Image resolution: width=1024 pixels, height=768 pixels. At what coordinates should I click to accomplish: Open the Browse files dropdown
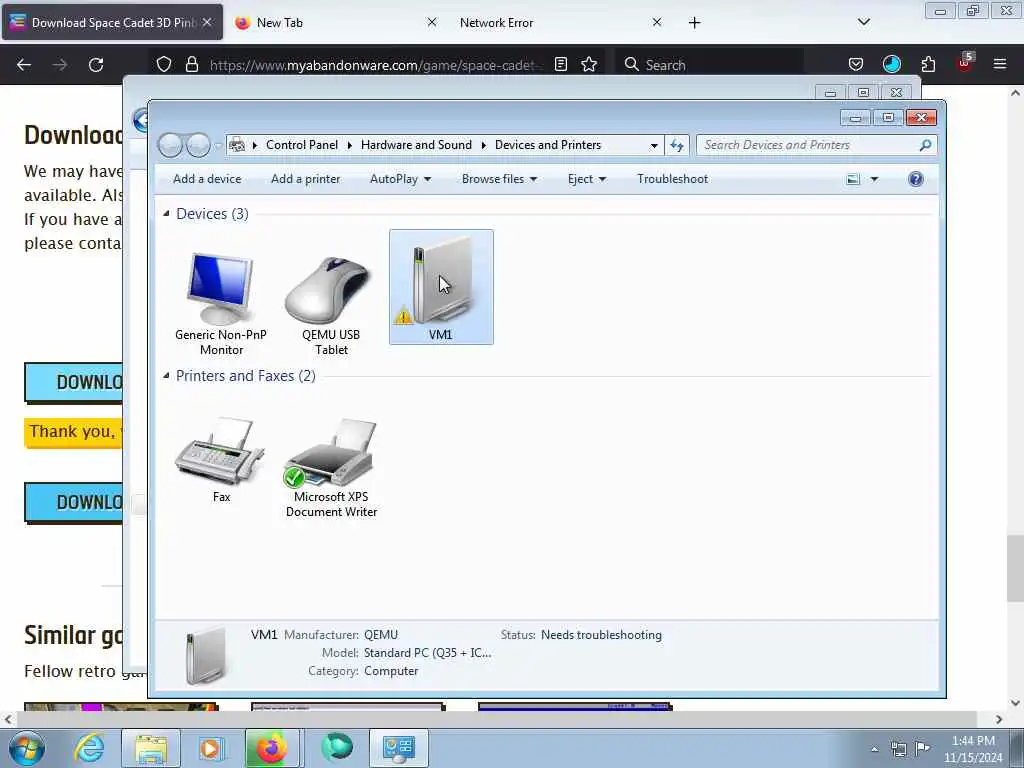tap(500, 179)
